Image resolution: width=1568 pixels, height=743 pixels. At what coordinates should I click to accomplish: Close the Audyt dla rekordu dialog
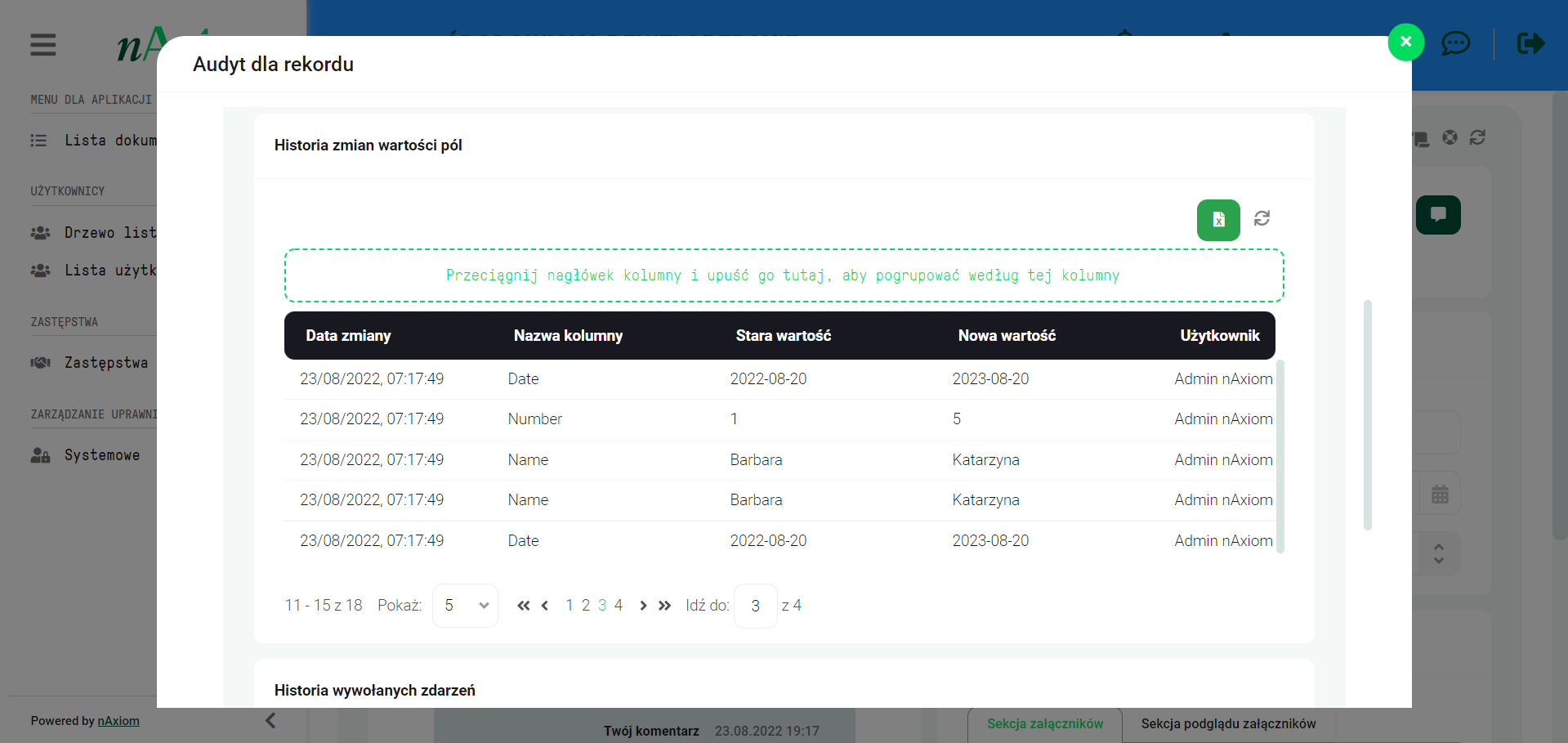point(1405,42)
